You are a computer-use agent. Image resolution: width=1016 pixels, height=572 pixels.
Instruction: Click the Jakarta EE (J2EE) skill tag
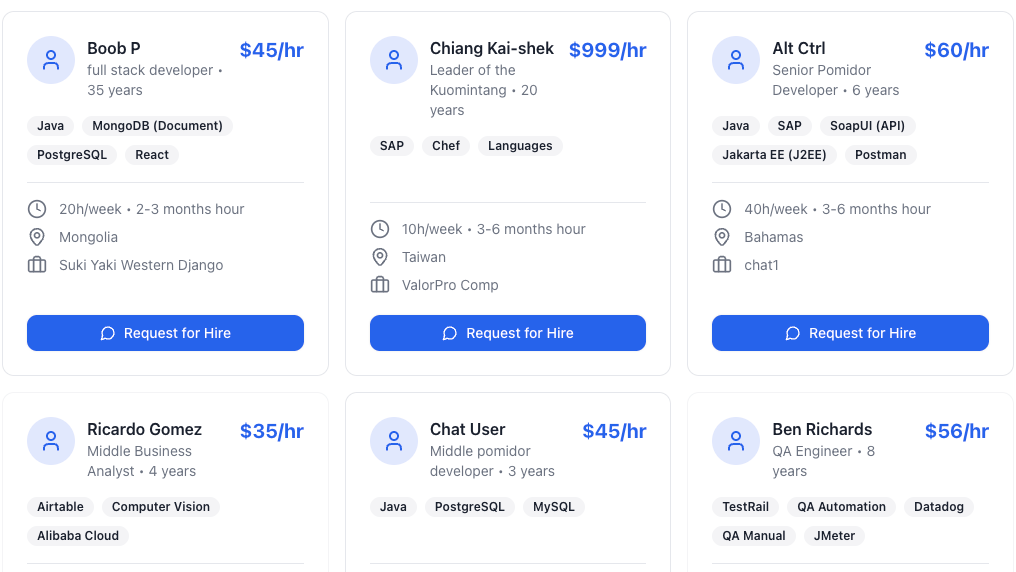pos(775,155)
